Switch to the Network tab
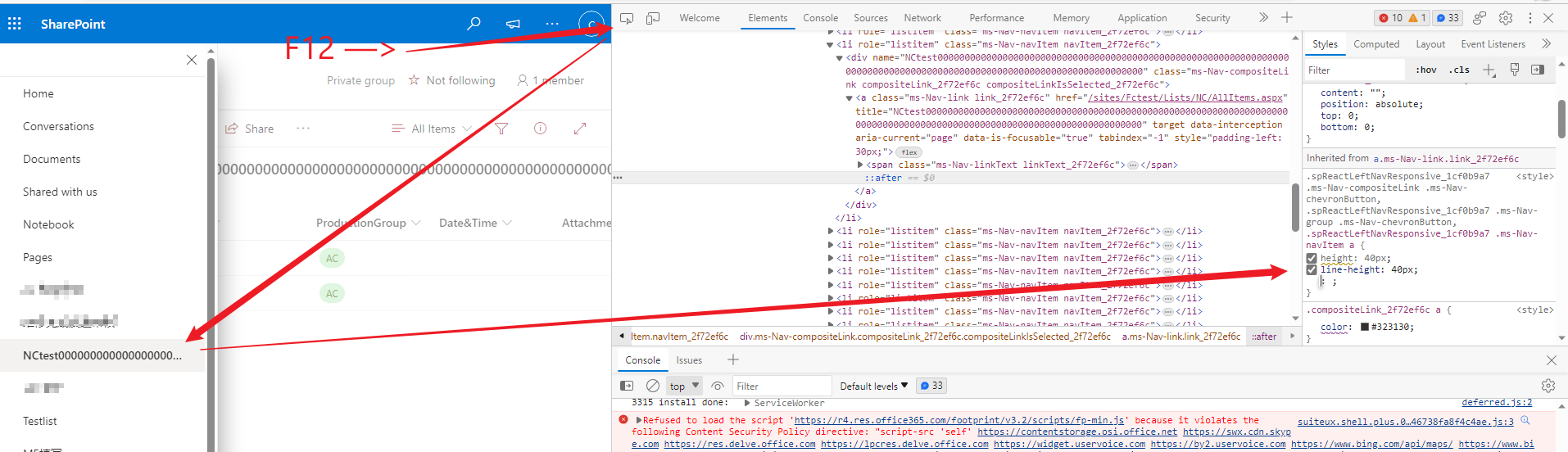 (x=922, y=18)
